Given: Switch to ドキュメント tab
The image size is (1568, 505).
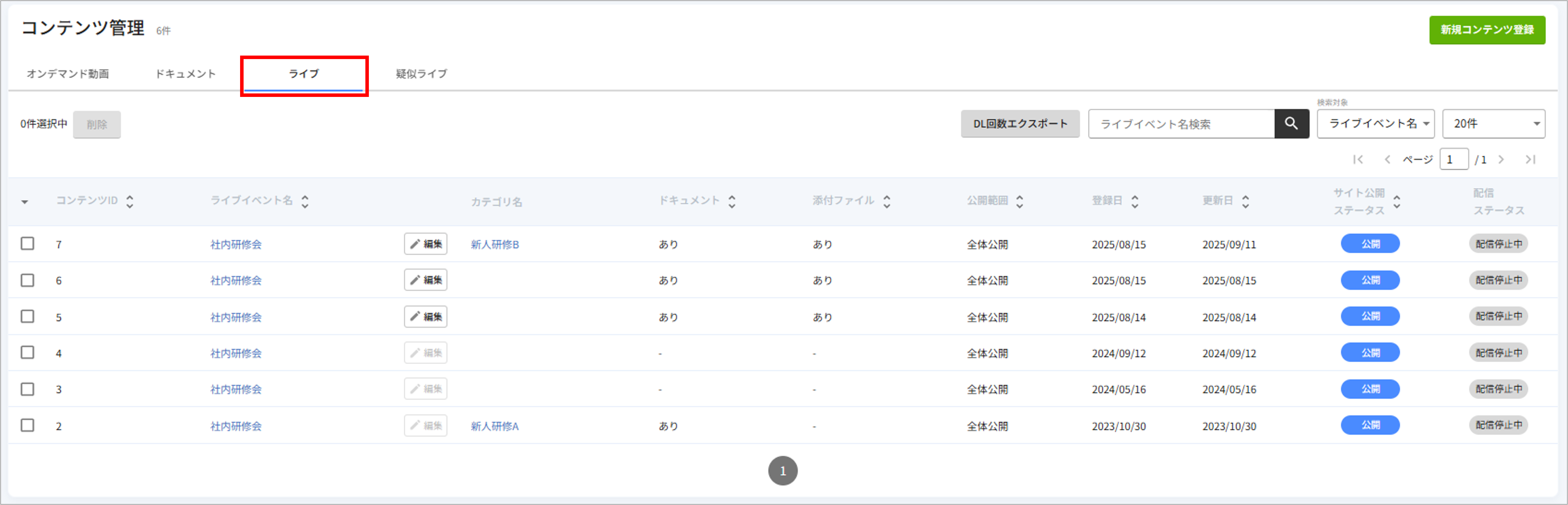Looking at the screenshot, I should tap(186, 74).
